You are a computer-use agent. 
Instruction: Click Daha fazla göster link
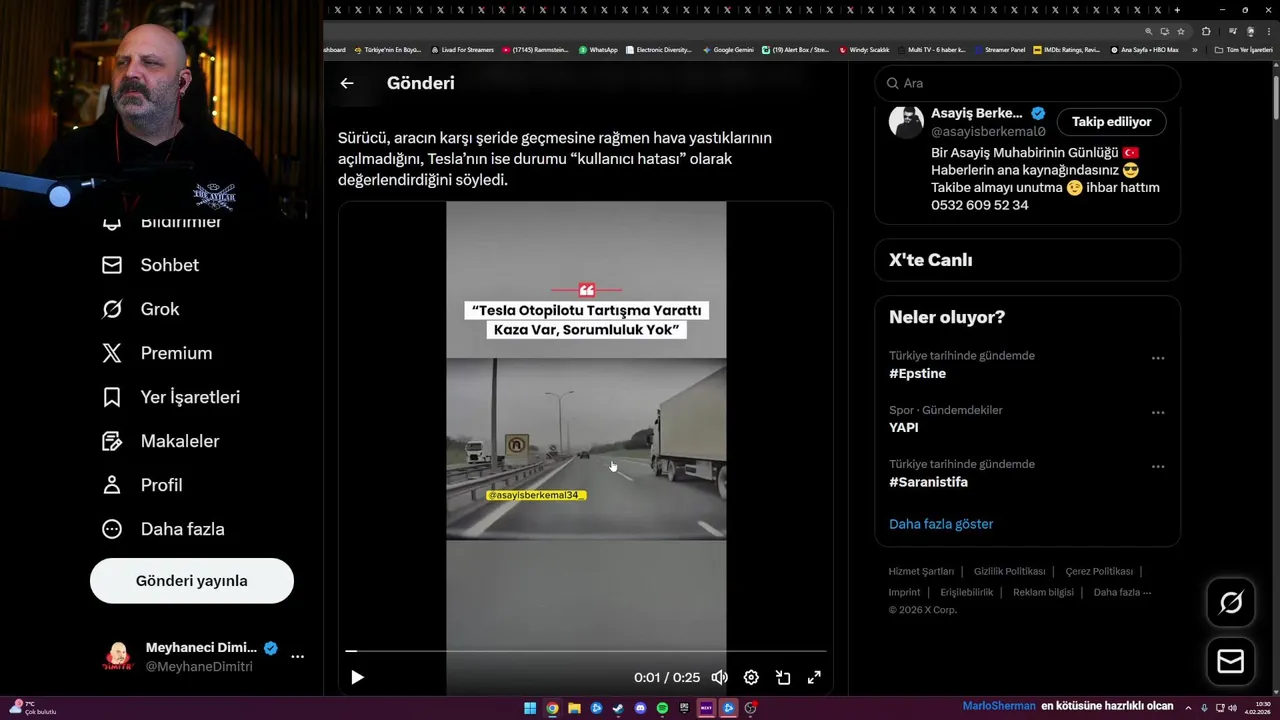[x=941, y=524]
